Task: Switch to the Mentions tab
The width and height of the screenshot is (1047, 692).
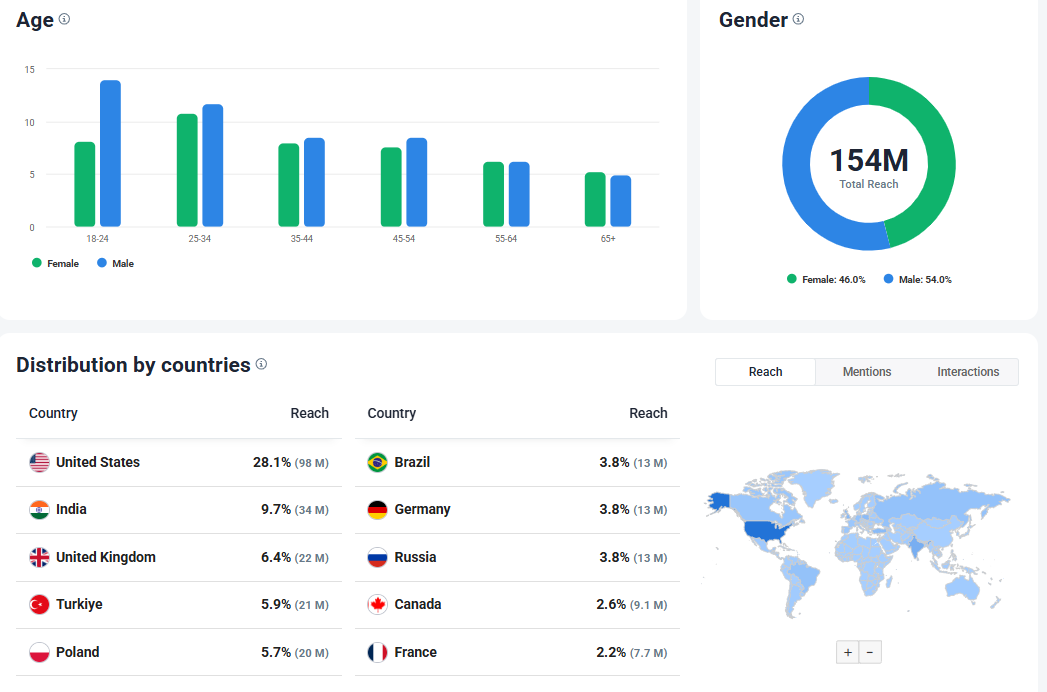Action: coord(866,371)
